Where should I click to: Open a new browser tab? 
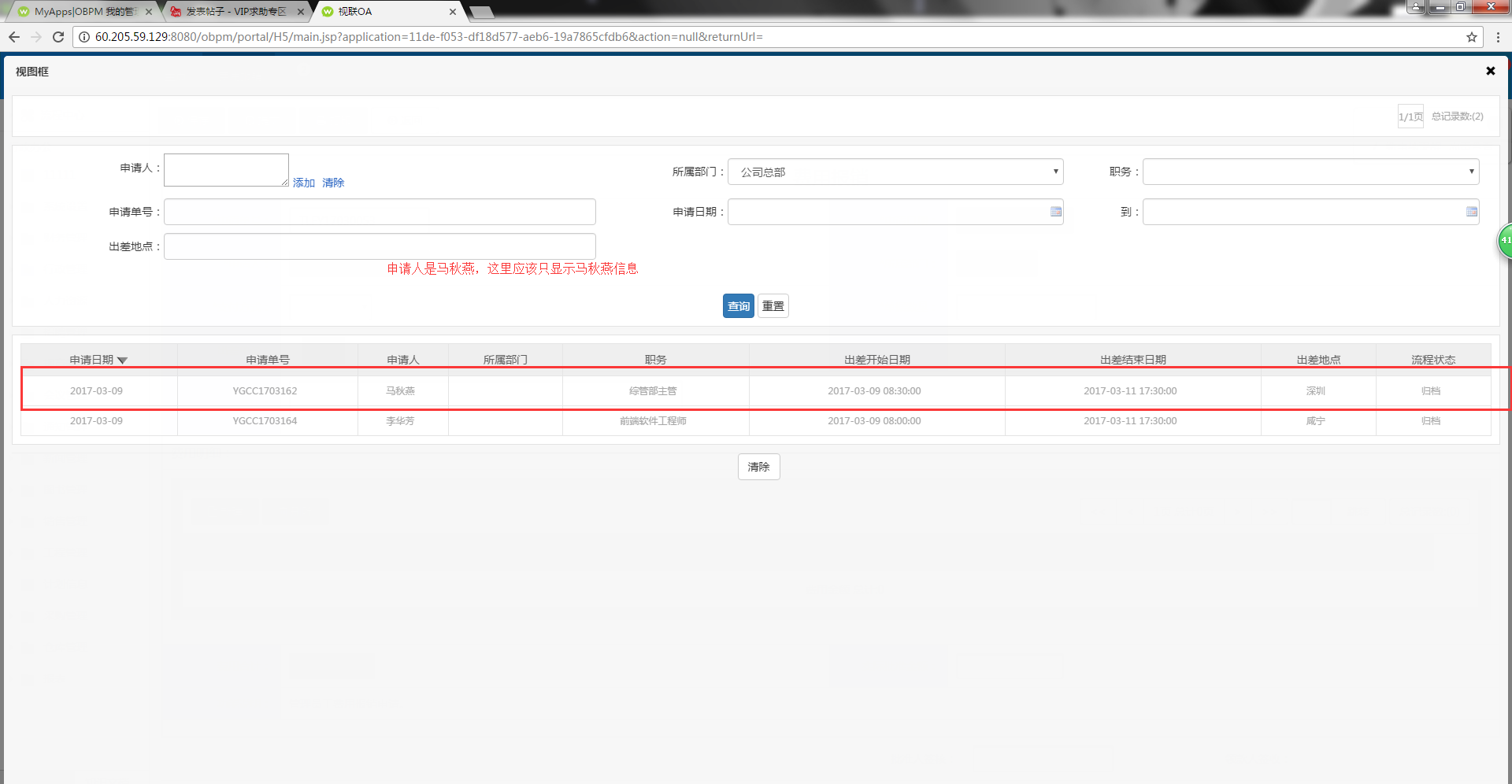480,12
